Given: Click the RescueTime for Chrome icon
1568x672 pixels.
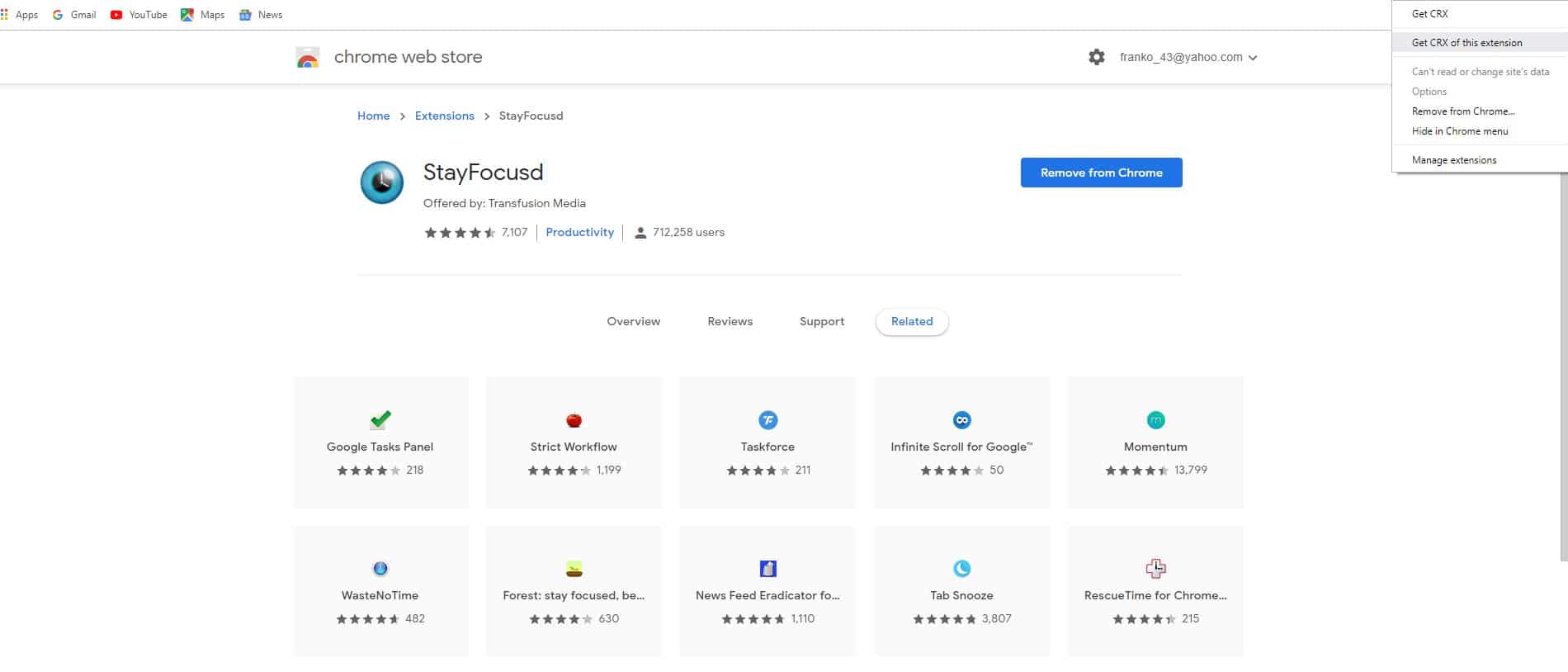Looking at the screenshot, I should pyautogui.click(x=1156, y=568).
